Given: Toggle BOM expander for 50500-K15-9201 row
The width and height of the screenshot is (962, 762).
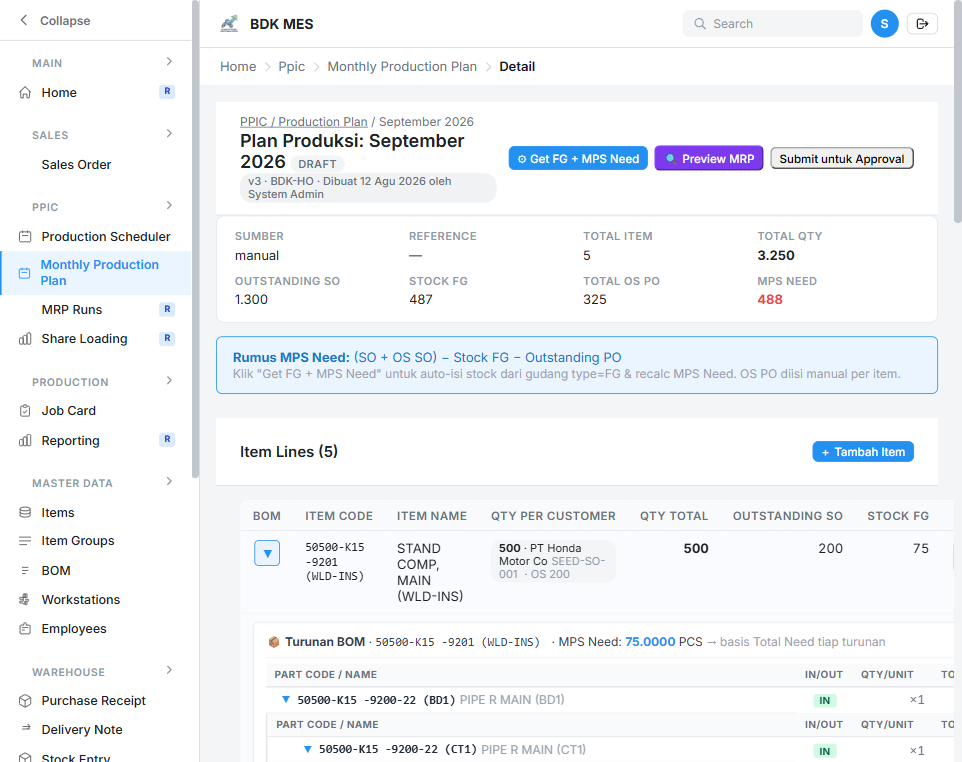Looking at the screenshot, I should coord(267,553).
